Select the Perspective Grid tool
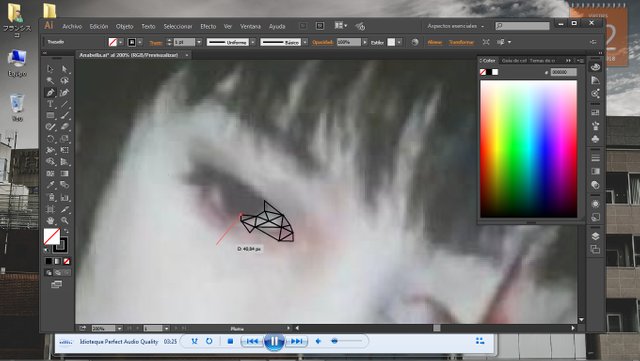 [64, 162]
